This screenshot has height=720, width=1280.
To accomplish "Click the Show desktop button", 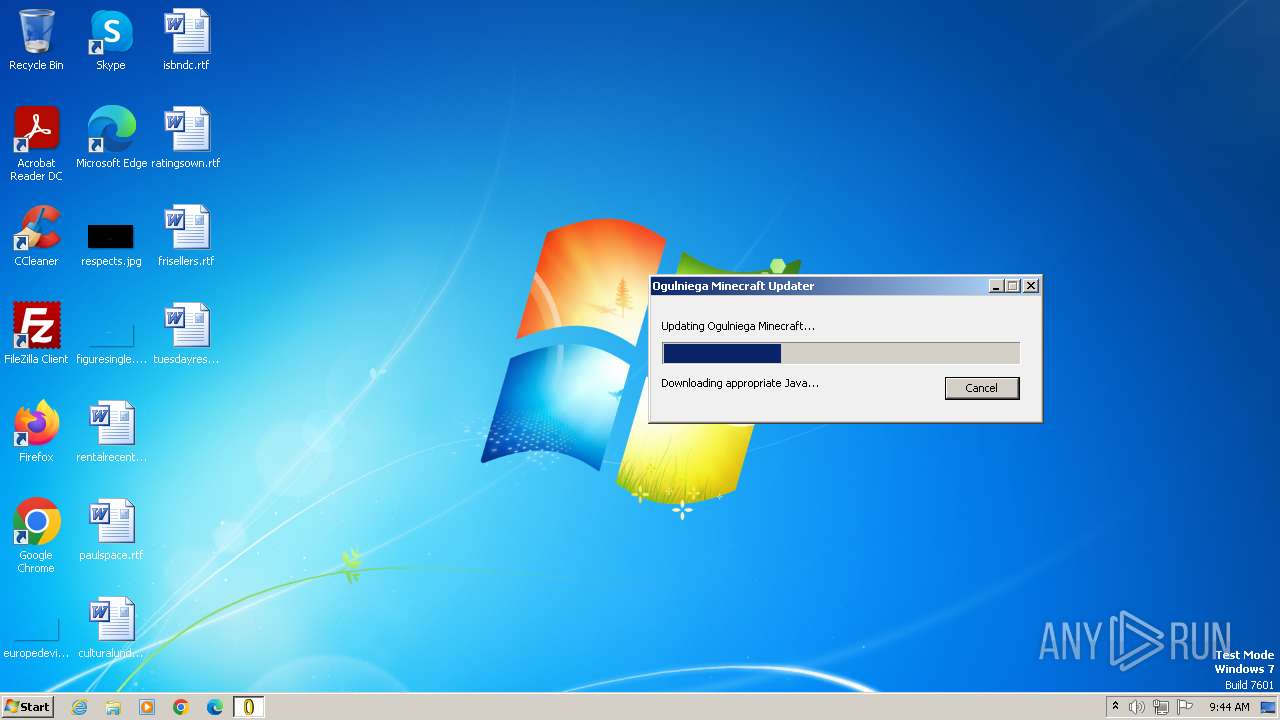I will [1269, 707].
